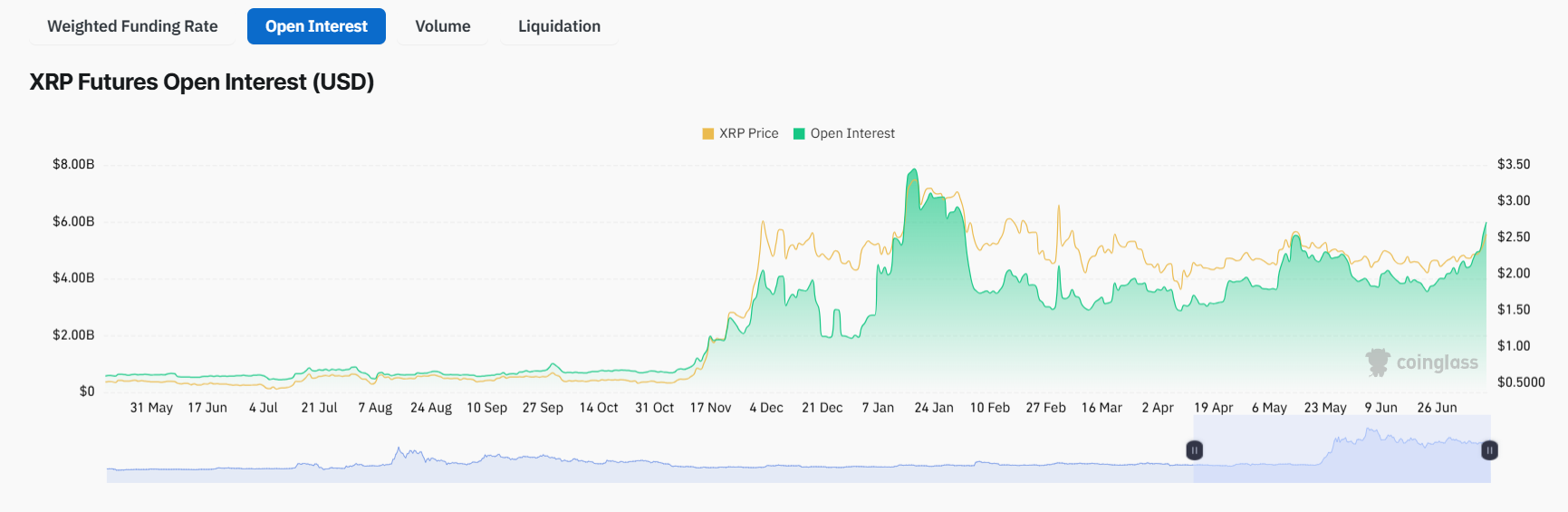
Task: Click the 17 Nov x-axis date label
Action: point(710,408)
